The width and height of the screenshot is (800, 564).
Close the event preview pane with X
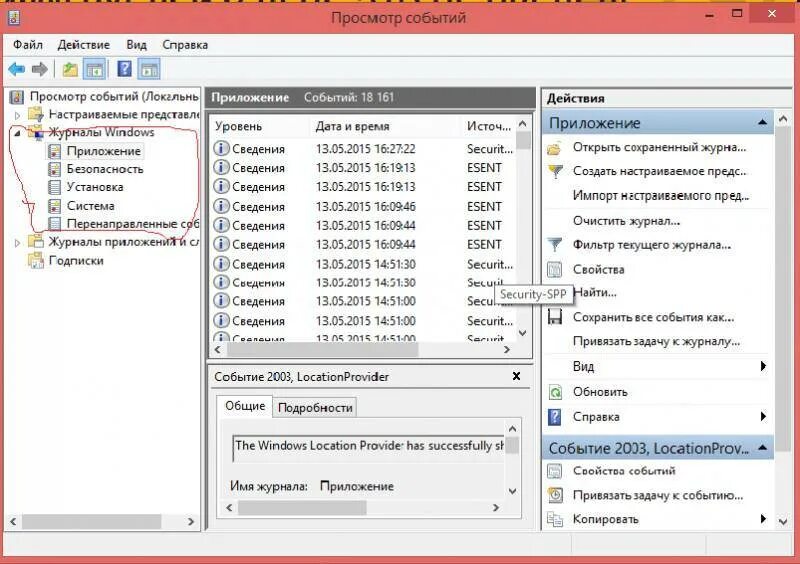click(516, 376)
